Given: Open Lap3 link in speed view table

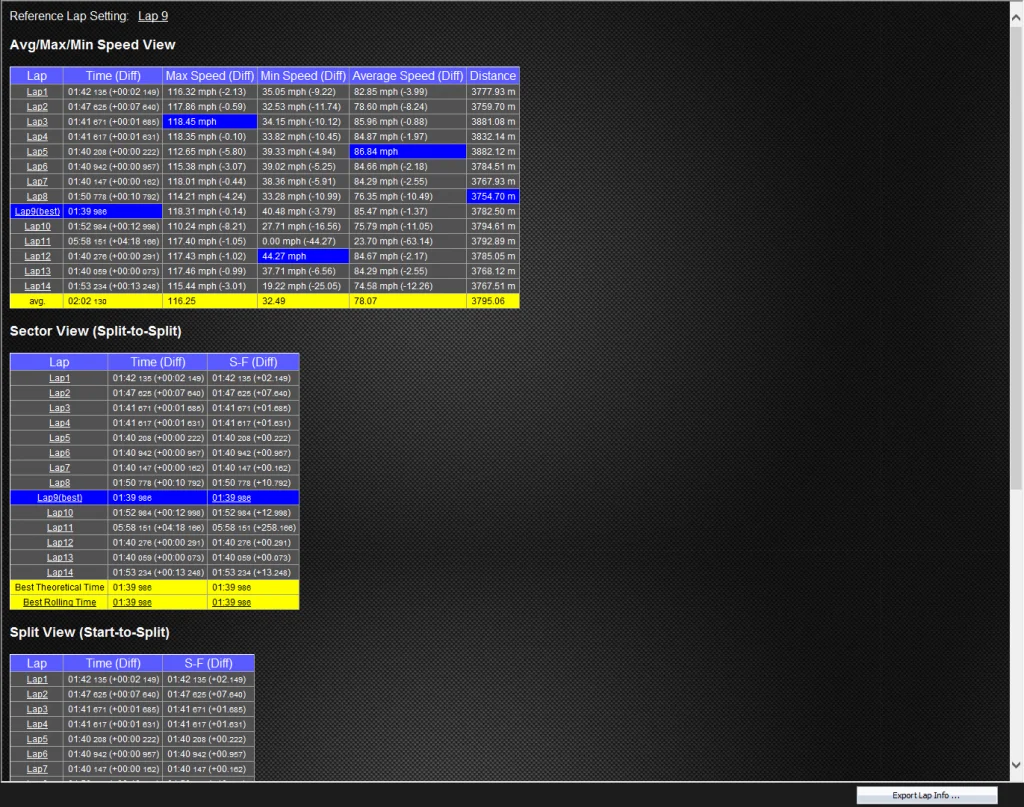Looking at the screenshot, I should pyautogui.click(x=37, y=122).
